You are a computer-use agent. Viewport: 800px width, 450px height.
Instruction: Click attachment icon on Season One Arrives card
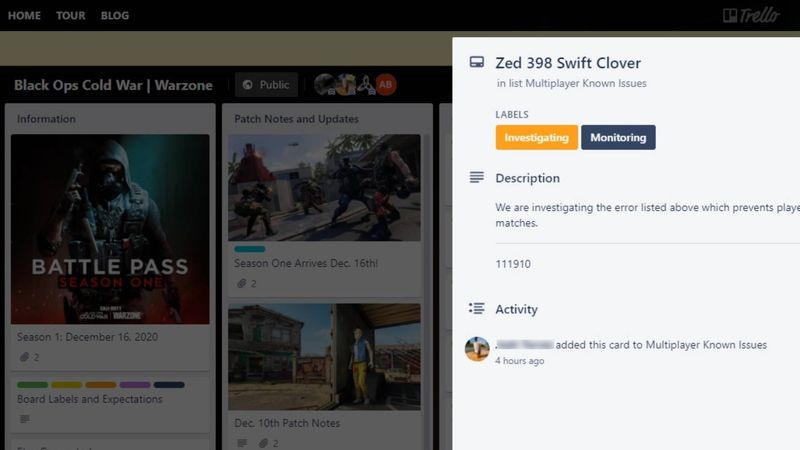click(241, 283)
